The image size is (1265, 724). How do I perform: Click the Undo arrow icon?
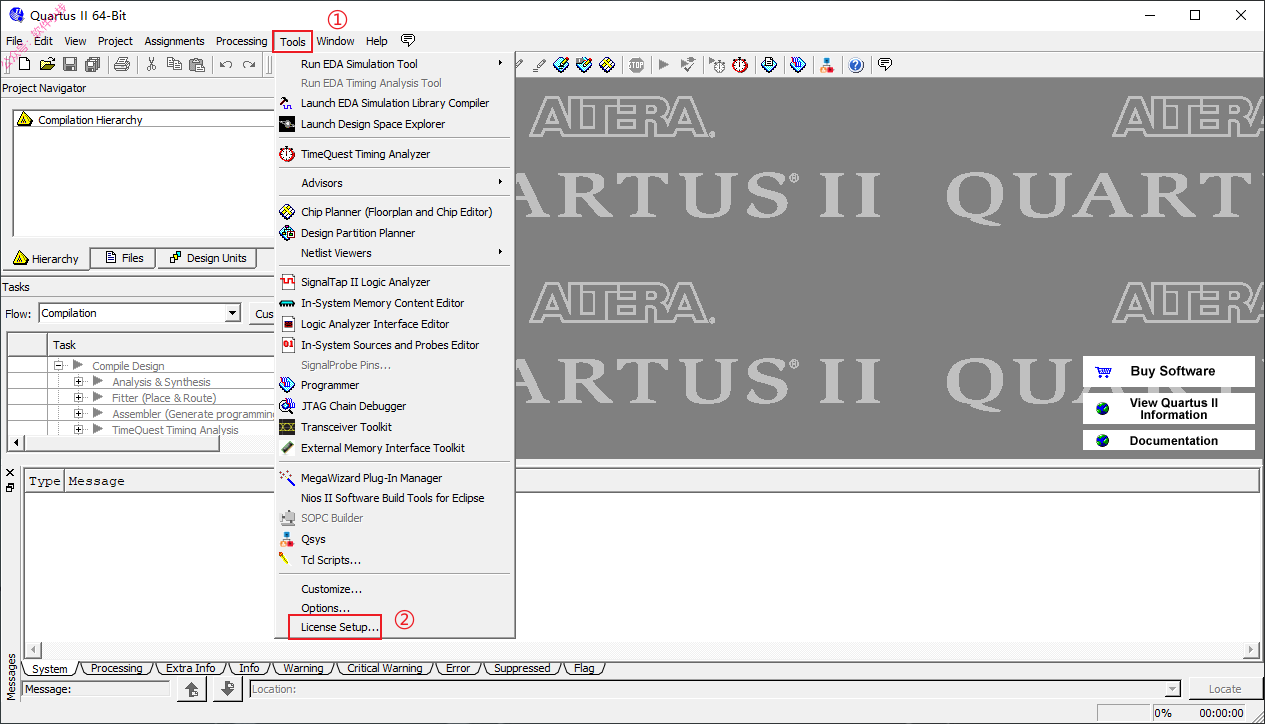[x=226, y=65]
